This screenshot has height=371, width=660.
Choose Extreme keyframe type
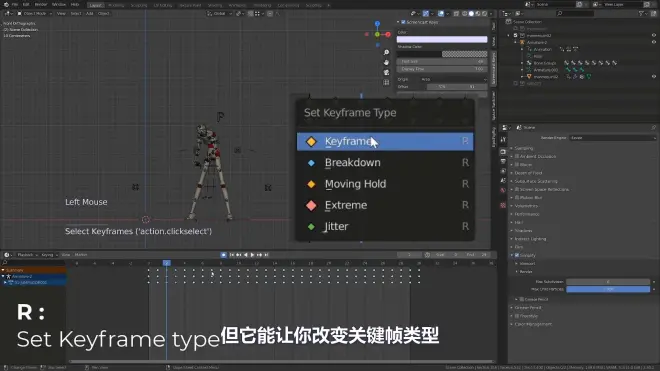(385, 205)
